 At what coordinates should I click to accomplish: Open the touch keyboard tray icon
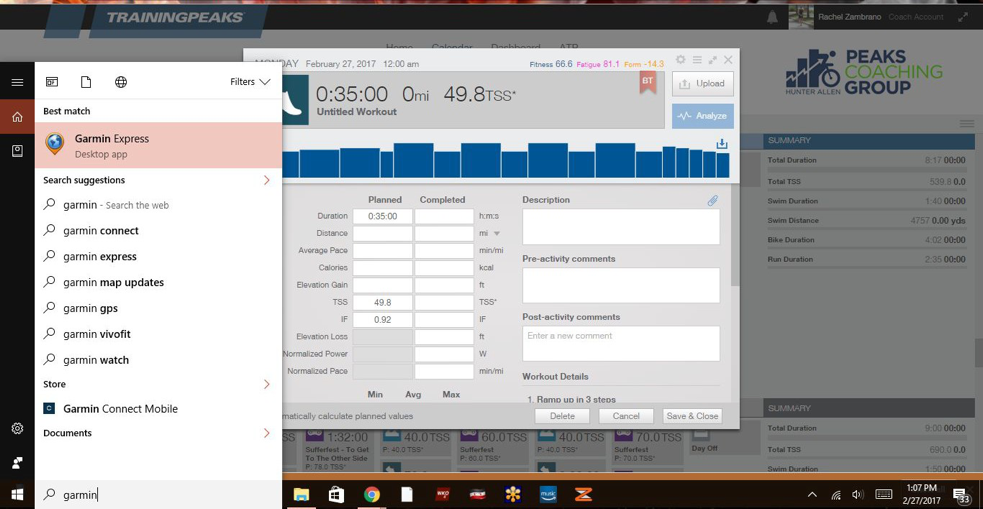point(883,495)
